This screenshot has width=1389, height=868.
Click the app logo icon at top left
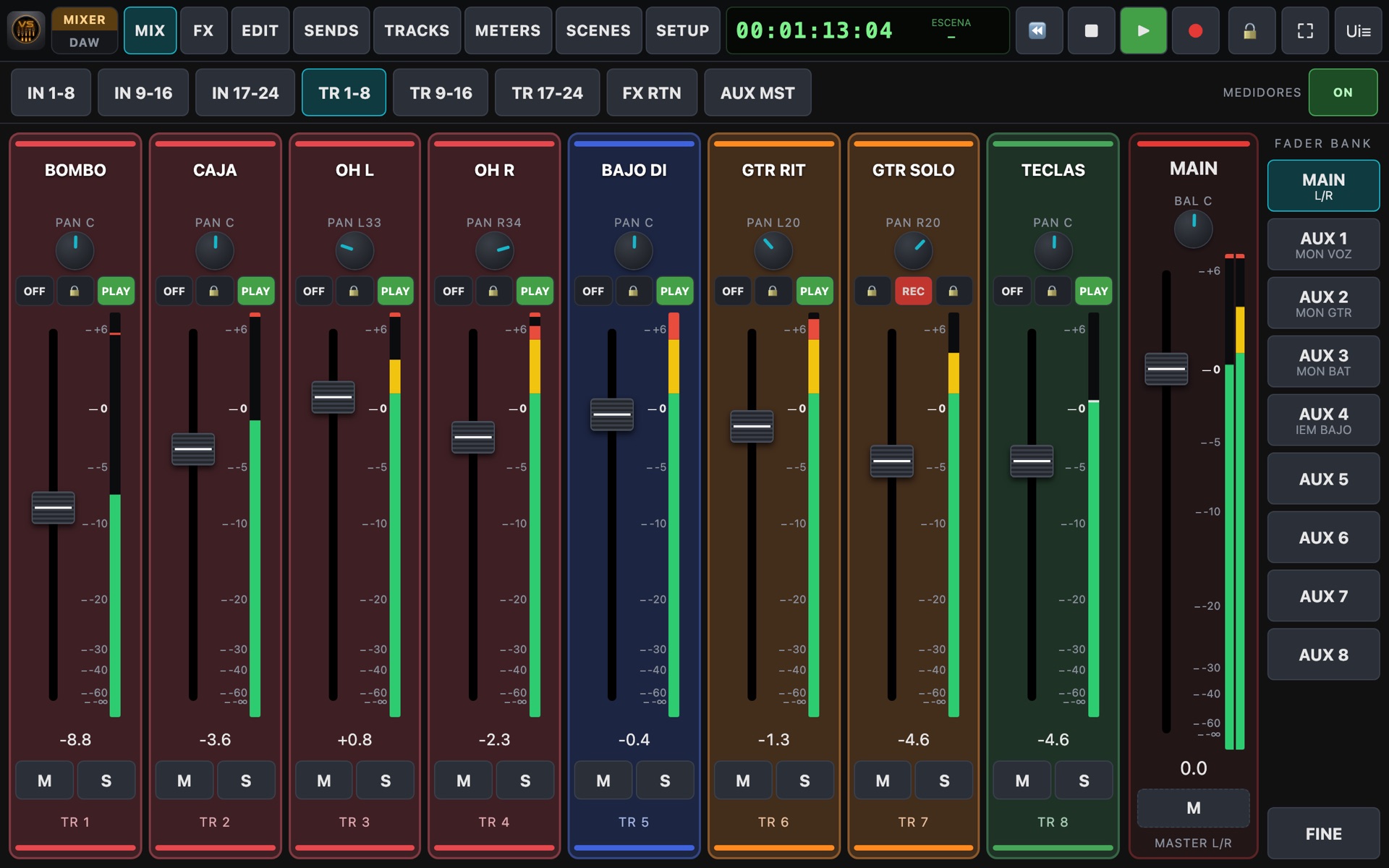click(x=26, y=30)
